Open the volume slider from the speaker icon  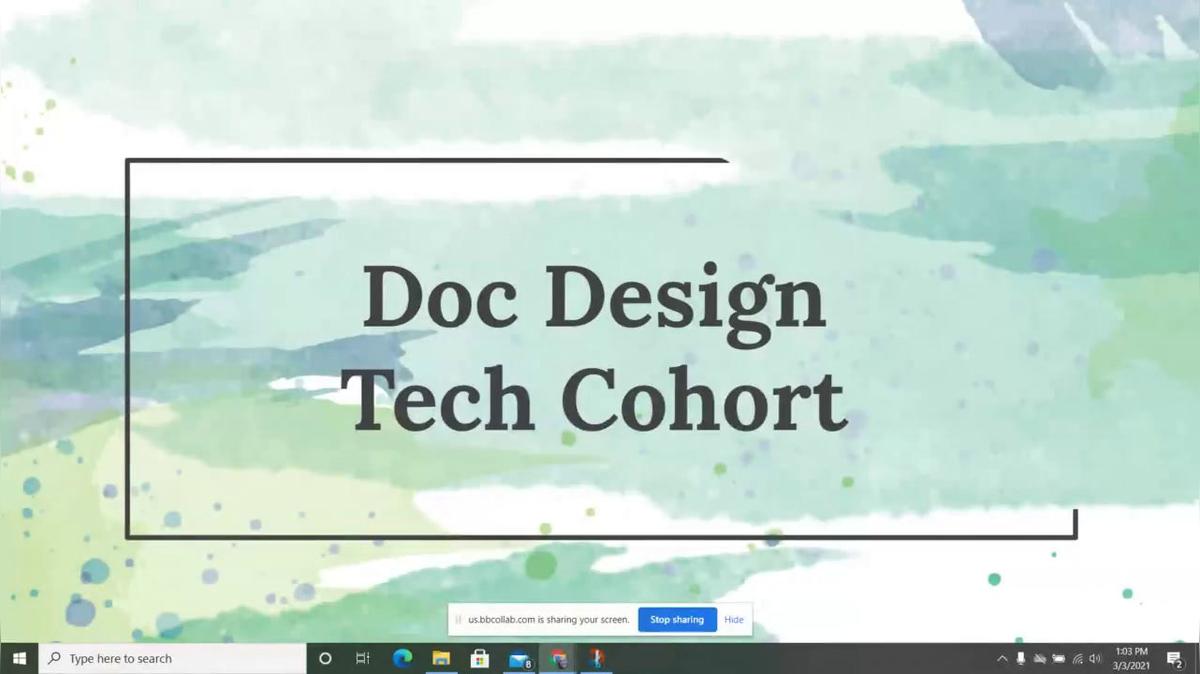pyautogui.click(x=1095, y=658)
